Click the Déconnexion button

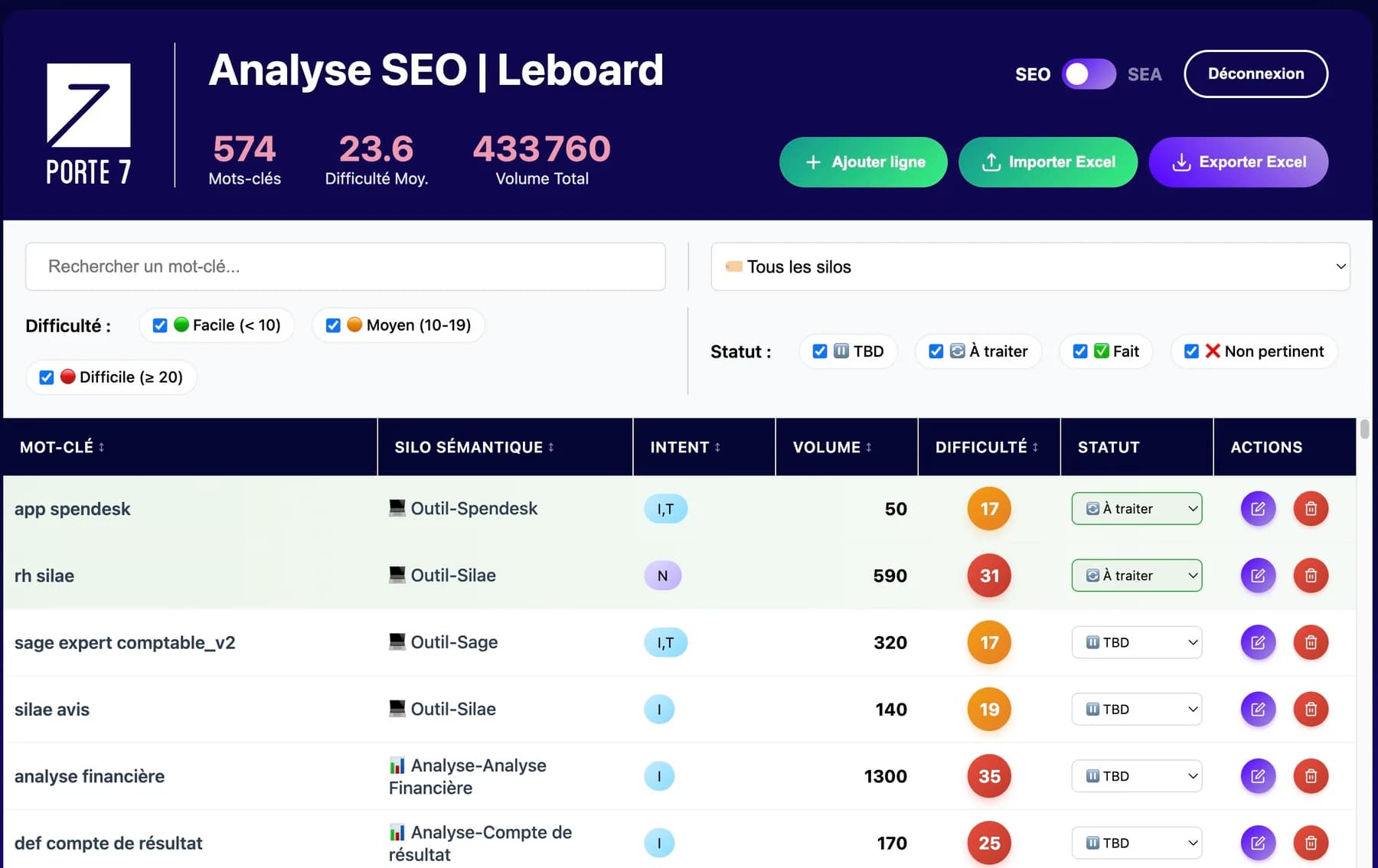point(1256,74)
